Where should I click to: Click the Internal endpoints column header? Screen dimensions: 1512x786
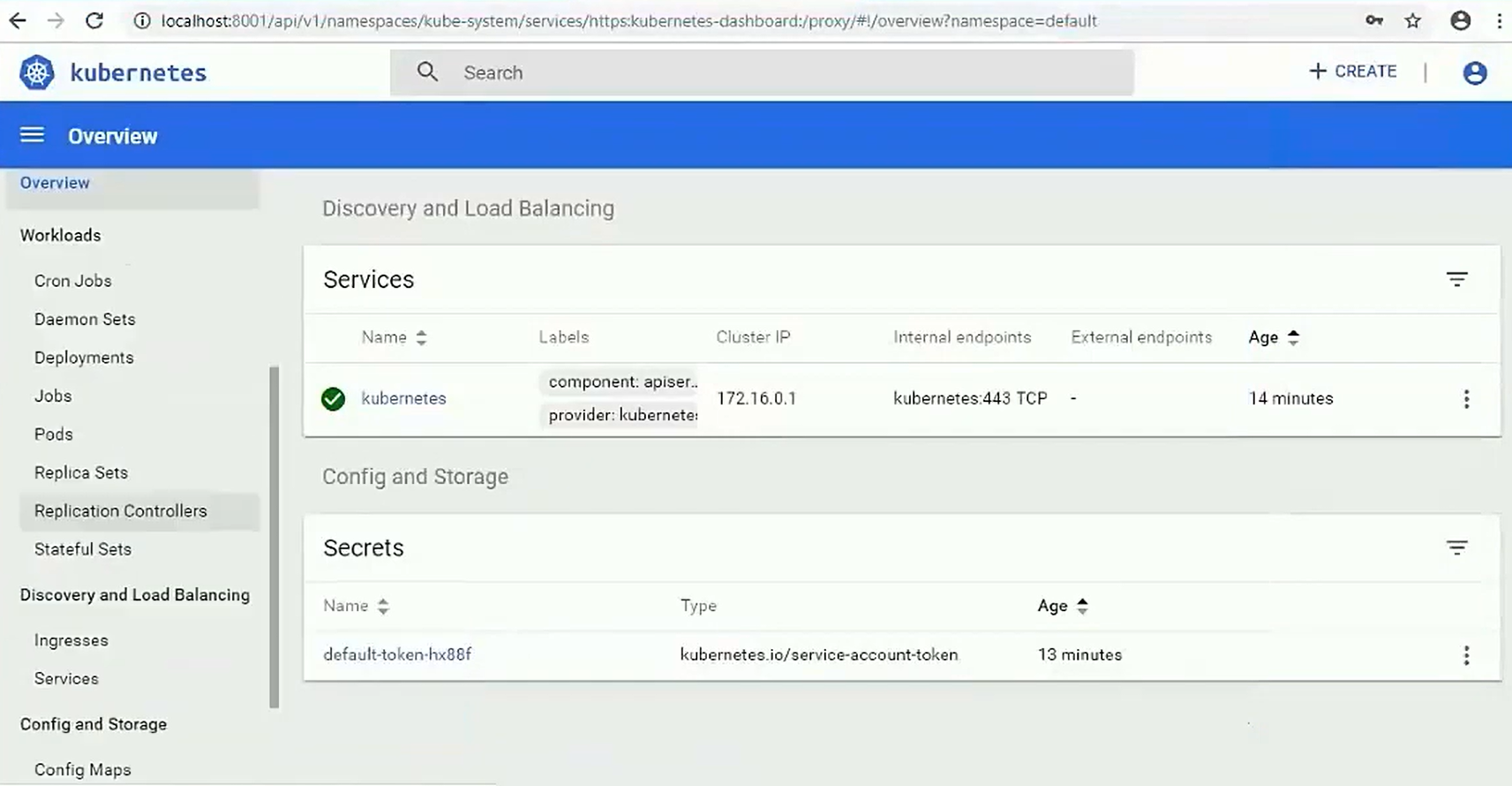(962, 337)
